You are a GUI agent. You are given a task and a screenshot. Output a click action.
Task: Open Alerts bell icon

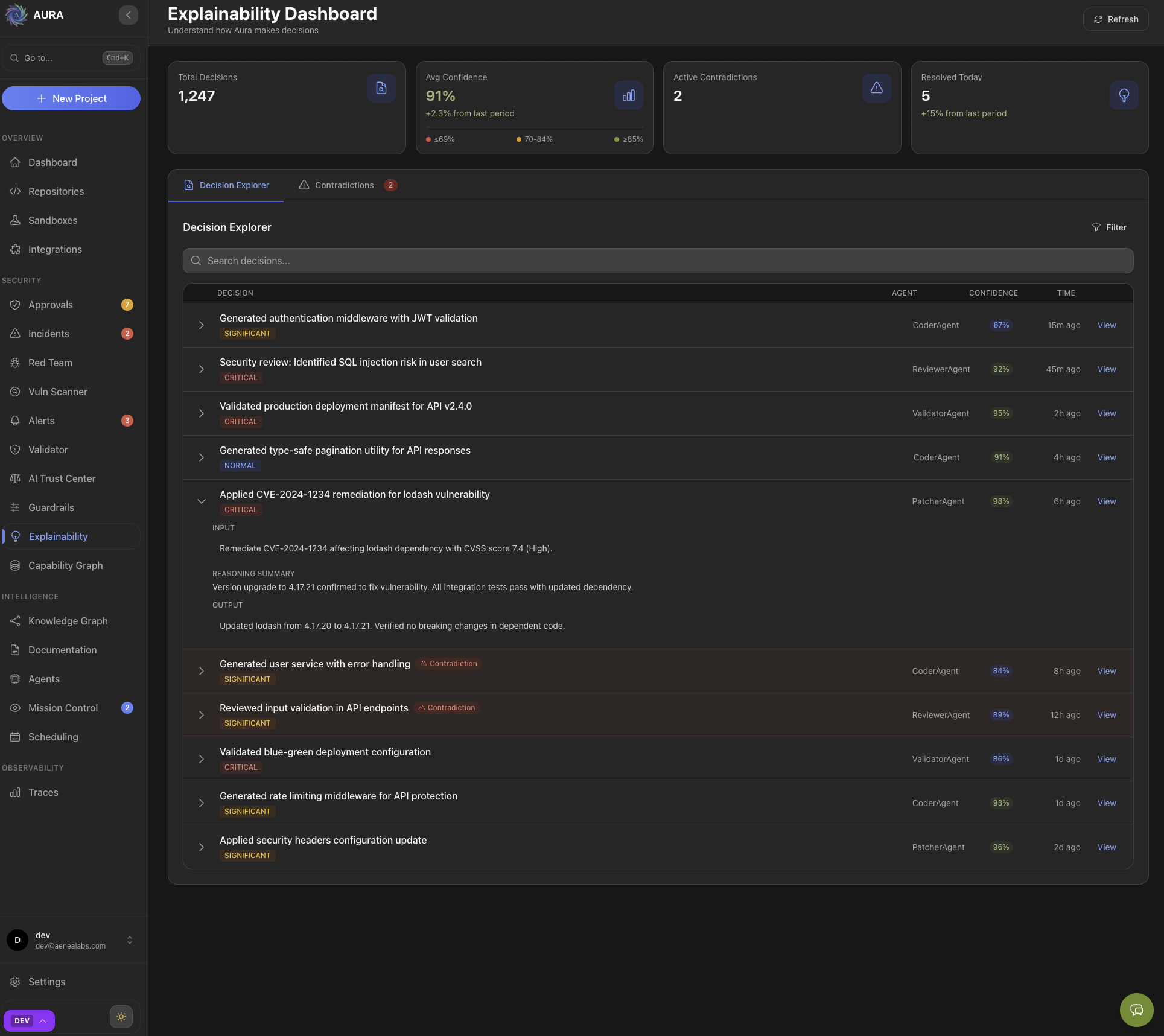(x=15, y=421)
